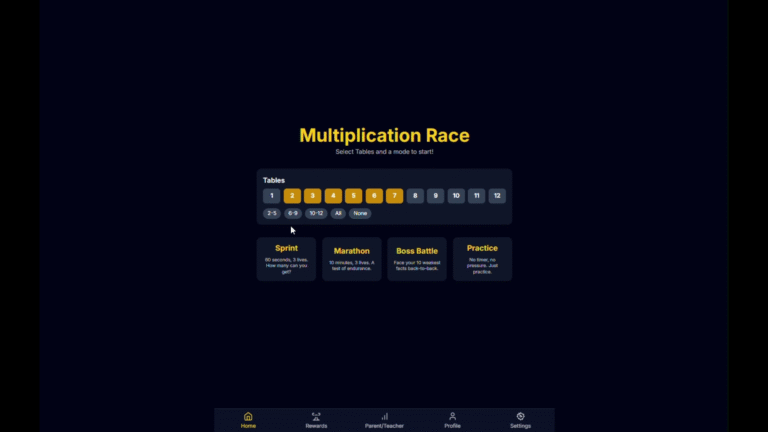This screenshot has height=432, width=768.
Task: Enable multiplication table 8
Action: click(x=415, y=196)
